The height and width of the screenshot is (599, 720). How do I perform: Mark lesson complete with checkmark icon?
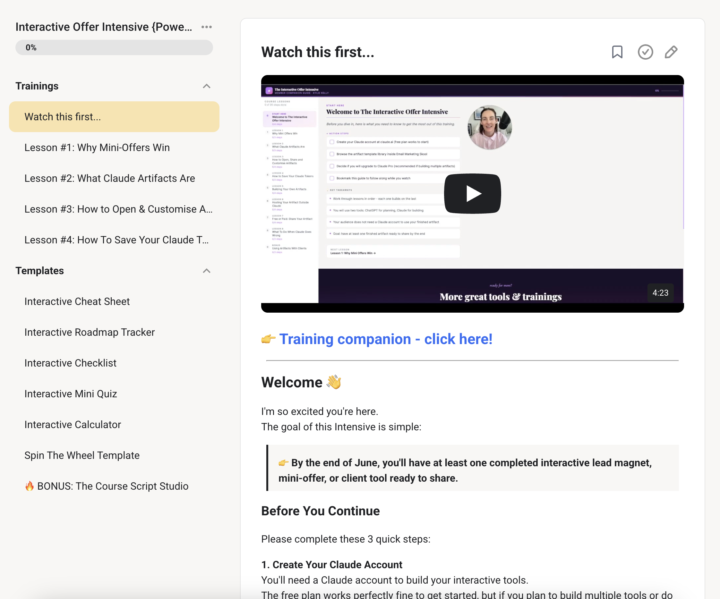click(x=645, y=52)
